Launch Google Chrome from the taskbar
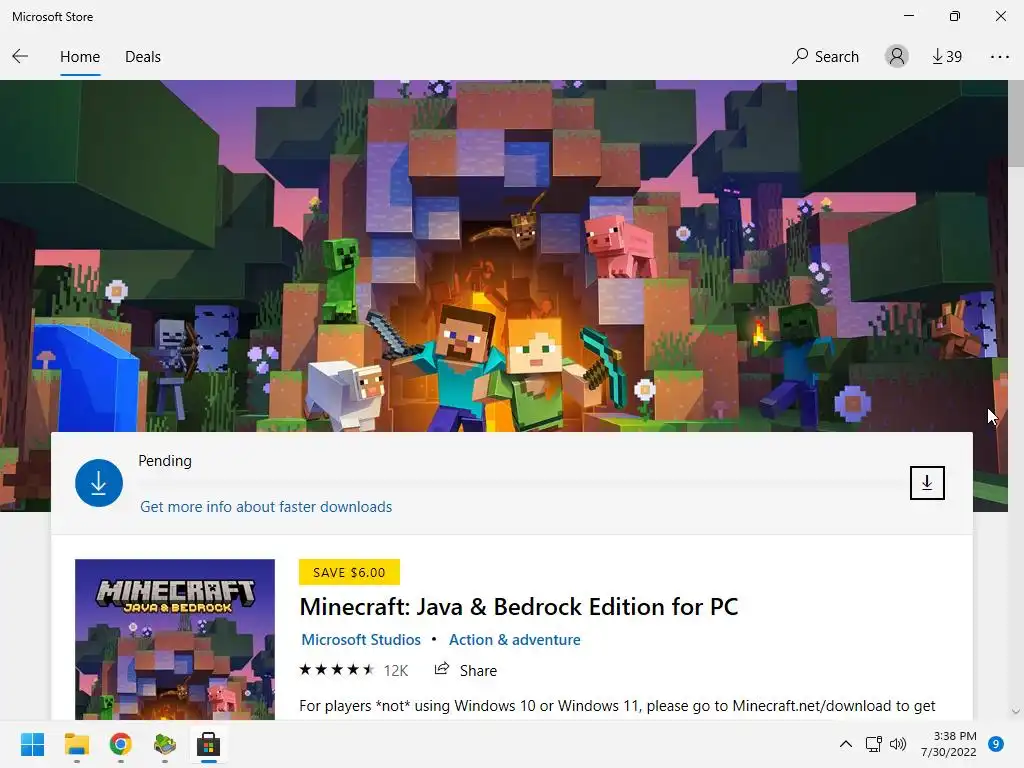The width and height of the screenshot is (1024, 768). [x=120, y=744]
